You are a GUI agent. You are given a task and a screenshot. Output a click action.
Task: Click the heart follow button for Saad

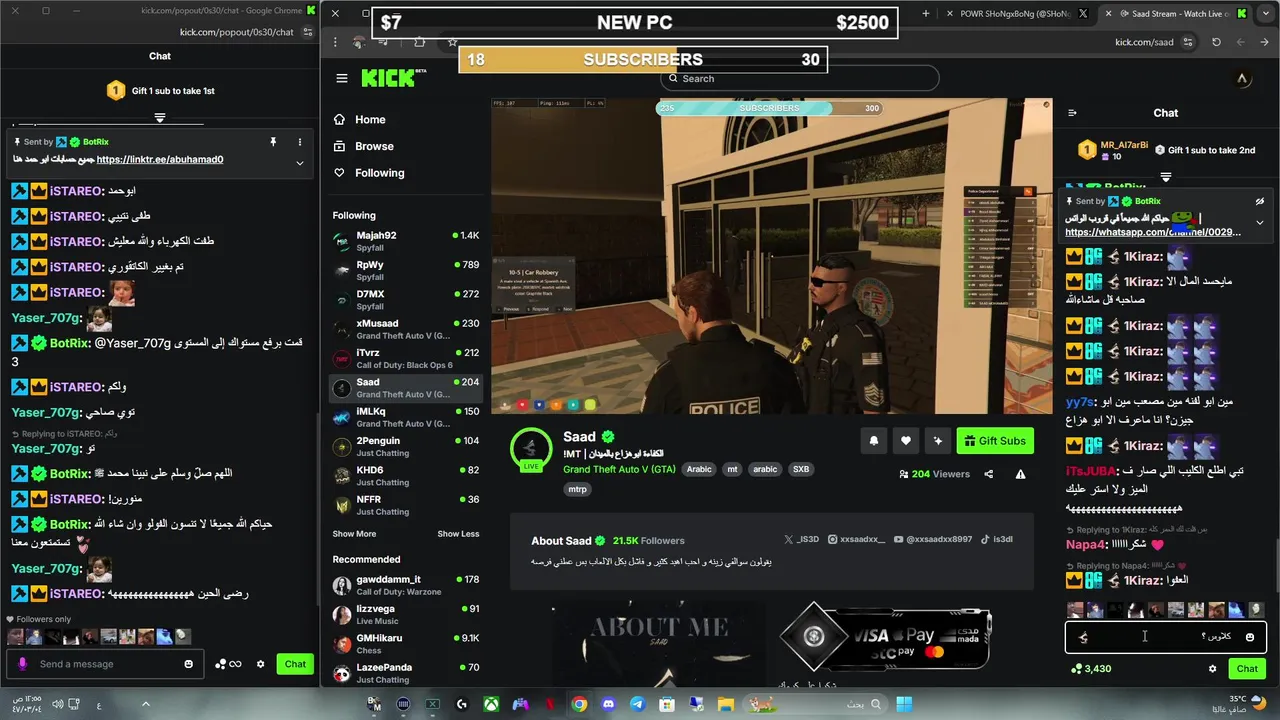coord(906,441)
